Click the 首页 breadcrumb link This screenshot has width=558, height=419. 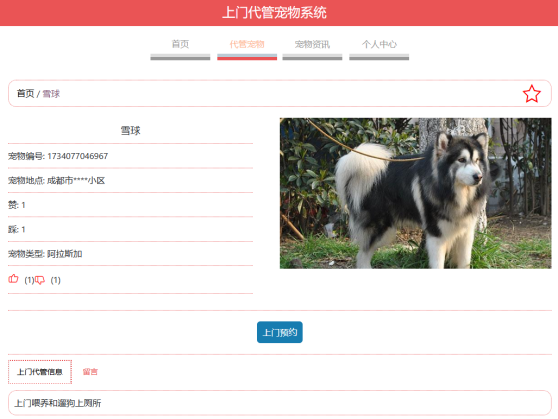(x=25, y=94)
